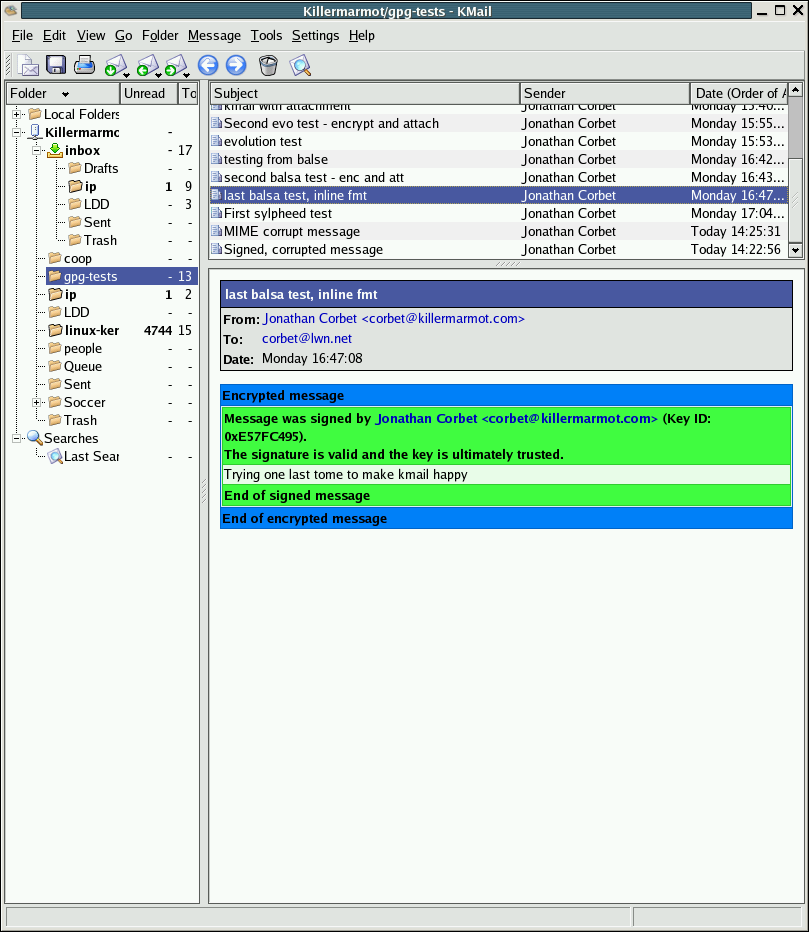Go to next message with right arrow
Screen dimensions: 809x932
click(x=236, y=65)
